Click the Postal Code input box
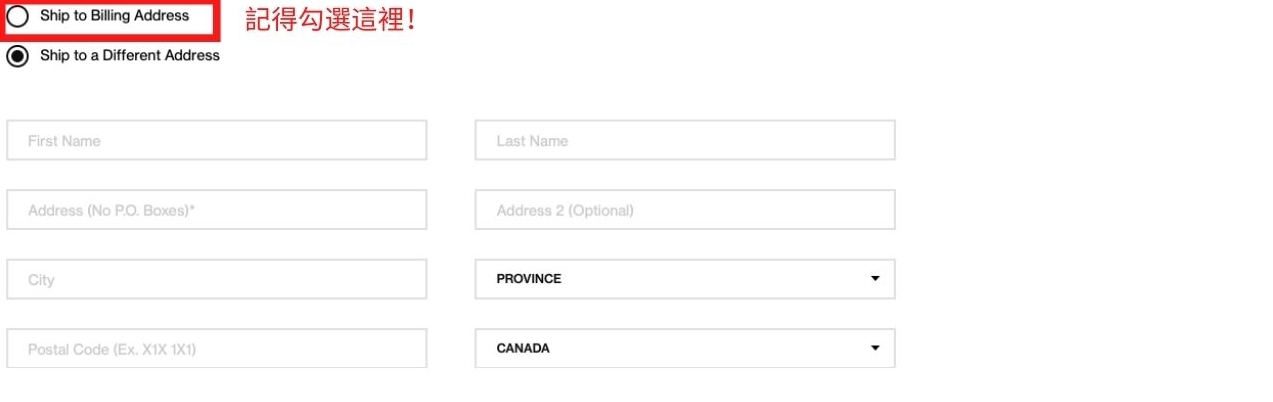1273x402 pixels. tap(216, 349)
